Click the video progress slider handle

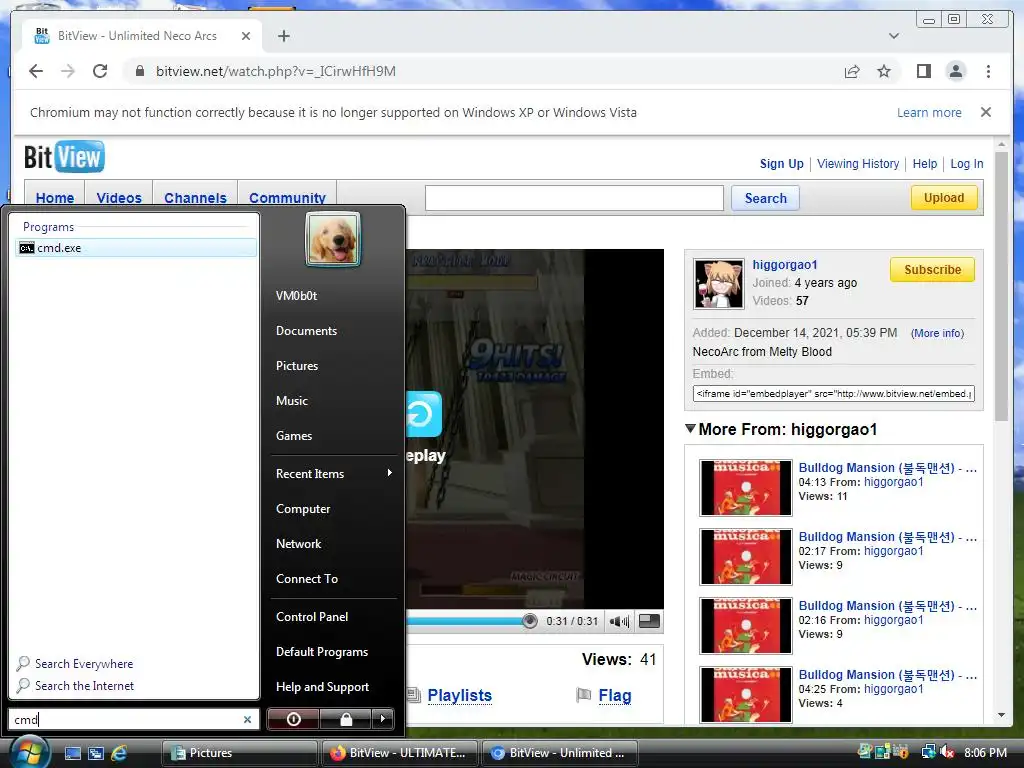(x=530, y=621)
